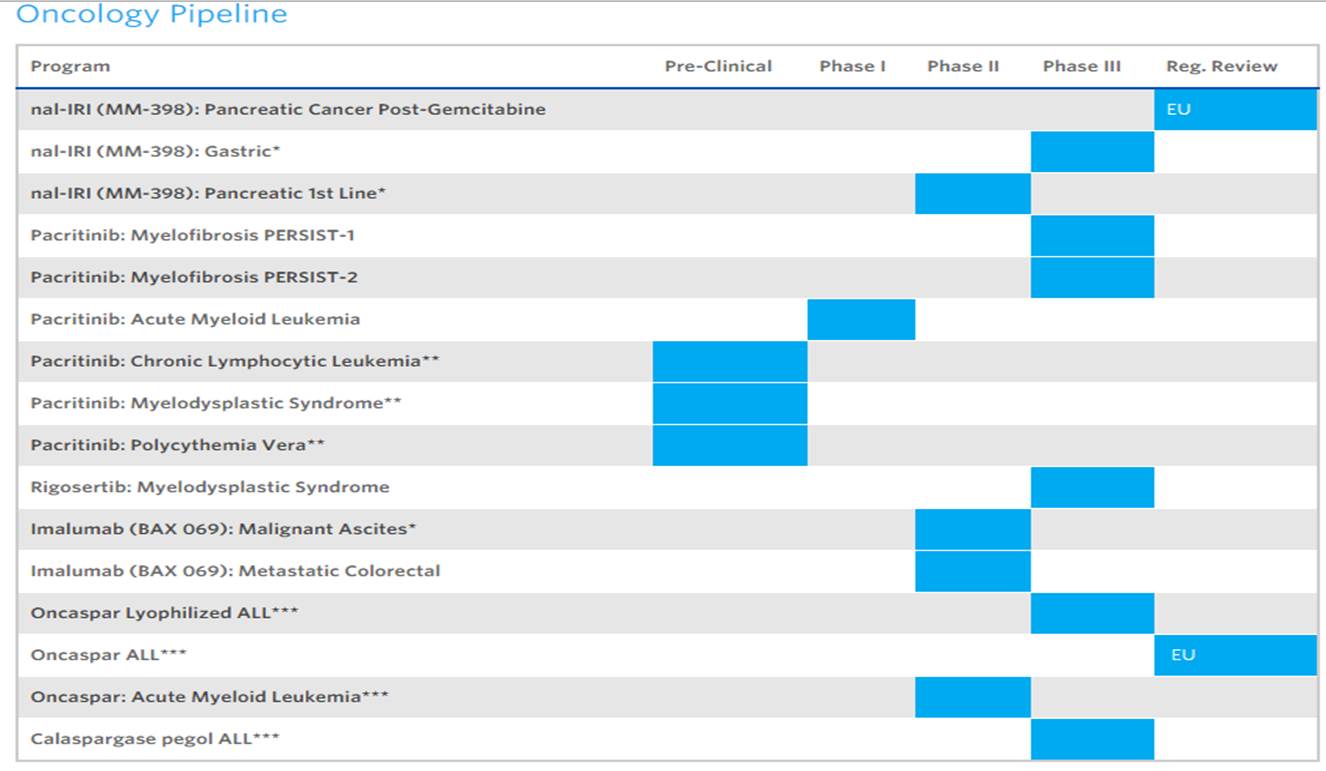
Task: Select Pacritinib: Myelofibrosis PERSIST-1 row label
Action: point(192,235)
